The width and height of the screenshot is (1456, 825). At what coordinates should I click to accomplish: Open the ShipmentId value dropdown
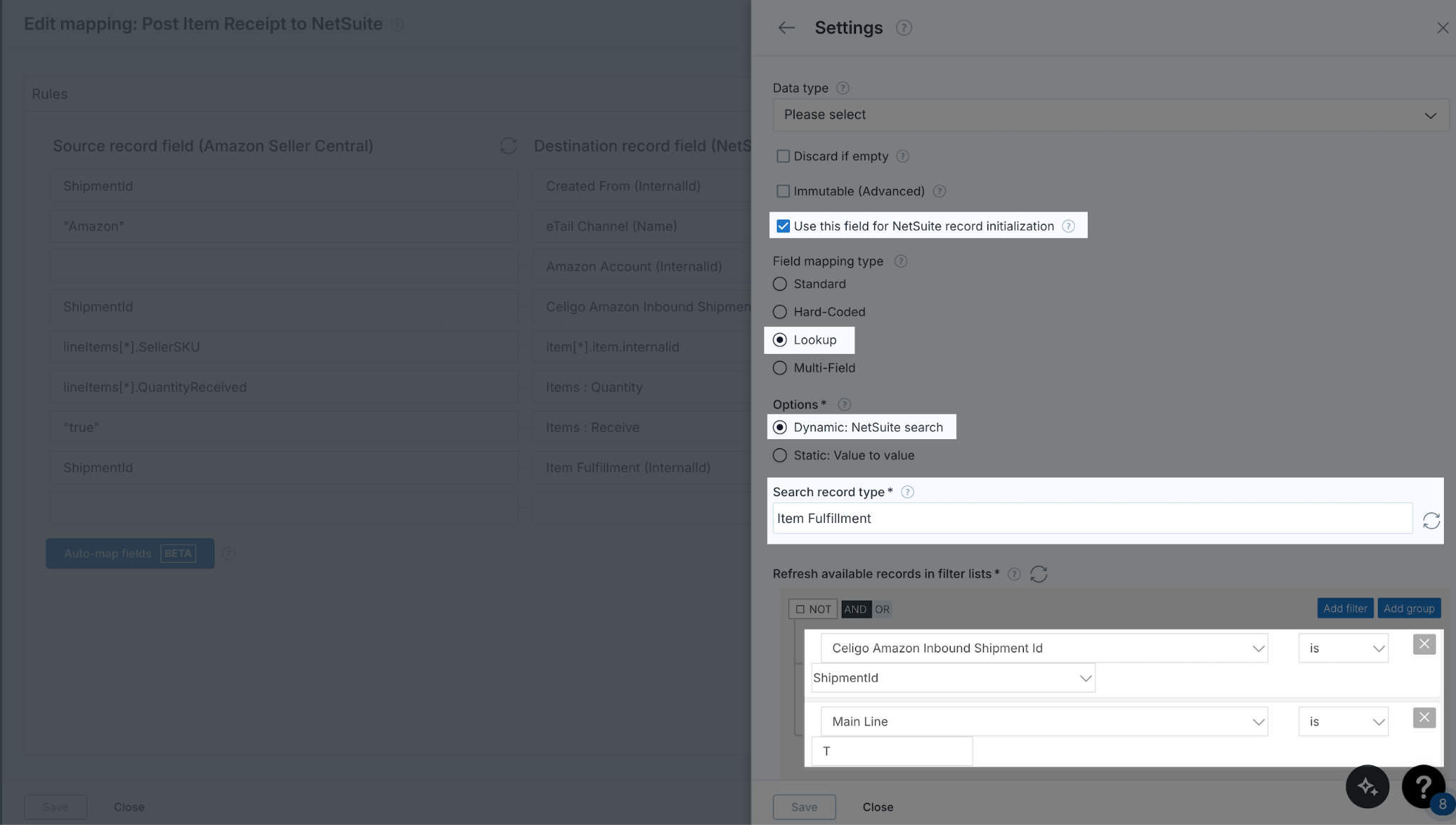coord(953,678)
